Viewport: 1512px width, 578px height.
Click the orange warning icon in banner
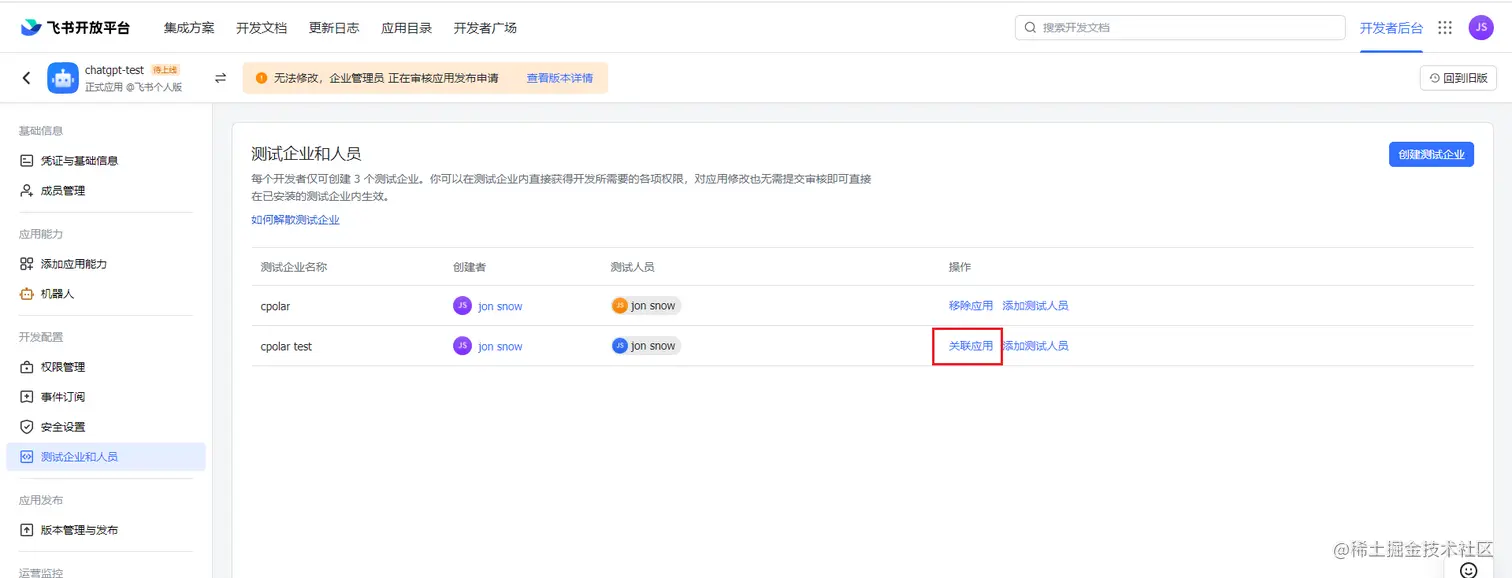point(261,78)
